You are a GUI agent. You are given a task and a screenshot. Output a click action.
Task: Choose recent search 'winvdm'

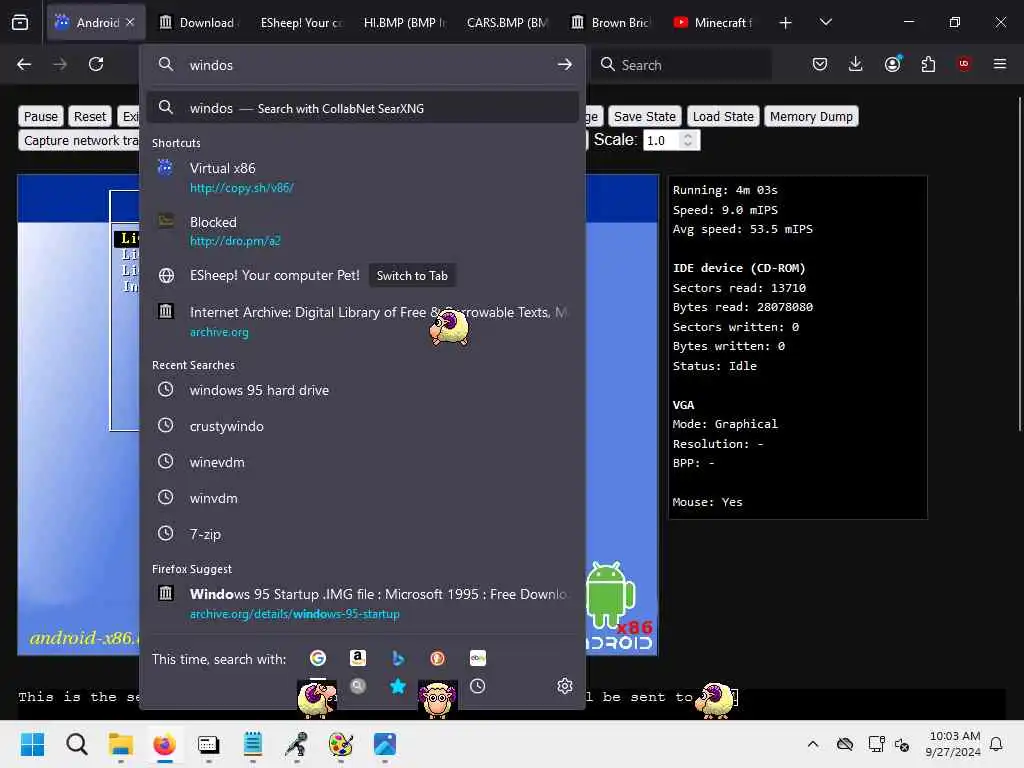pyautogui.click(x=362, y=498)
